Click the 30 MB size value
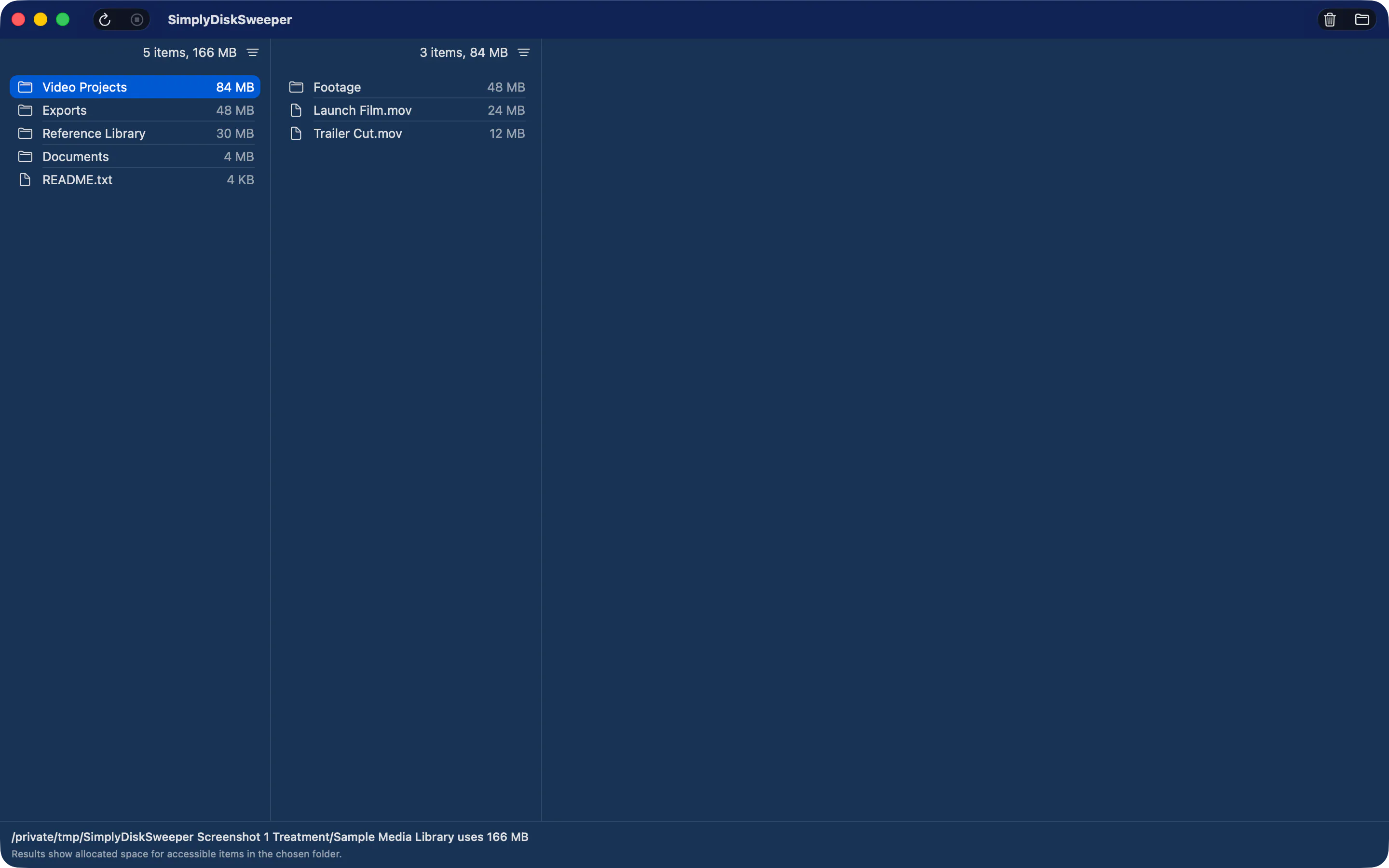 click(235, 133)
